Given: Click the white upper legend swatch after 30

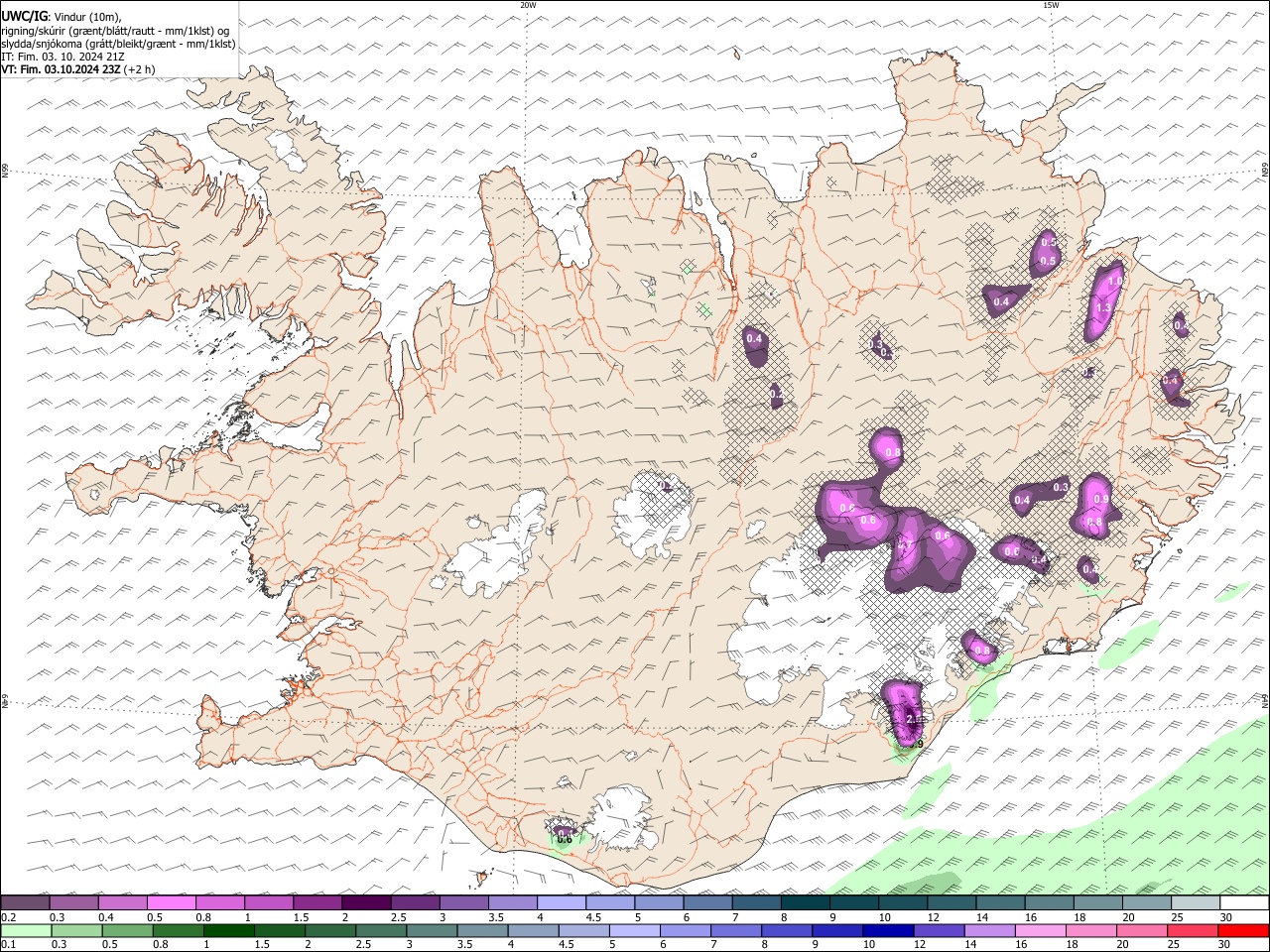Looking at the screenshot, I should [1245, 902].
